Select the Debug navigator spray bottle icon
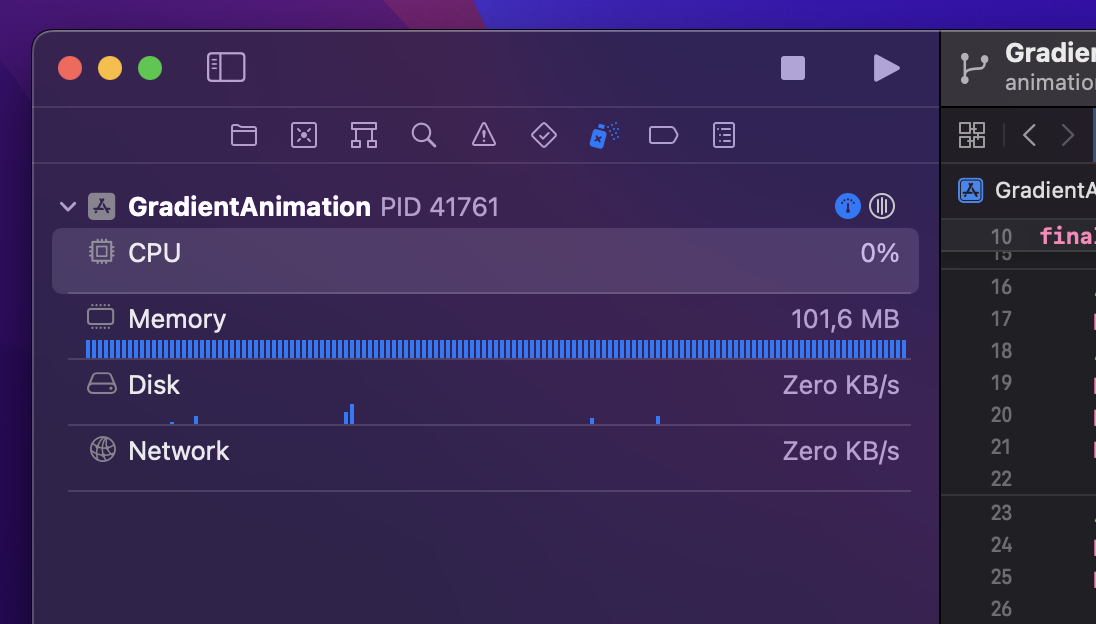The width and height of the screenshot is (1096, 624). click(x=603, y=135)
